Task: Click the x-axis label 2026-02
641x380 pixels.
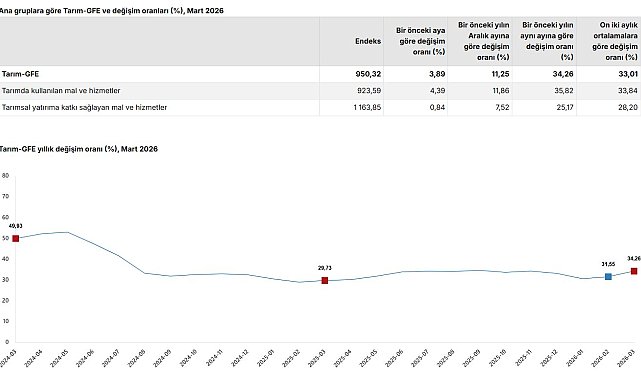Action: [600, 358]
